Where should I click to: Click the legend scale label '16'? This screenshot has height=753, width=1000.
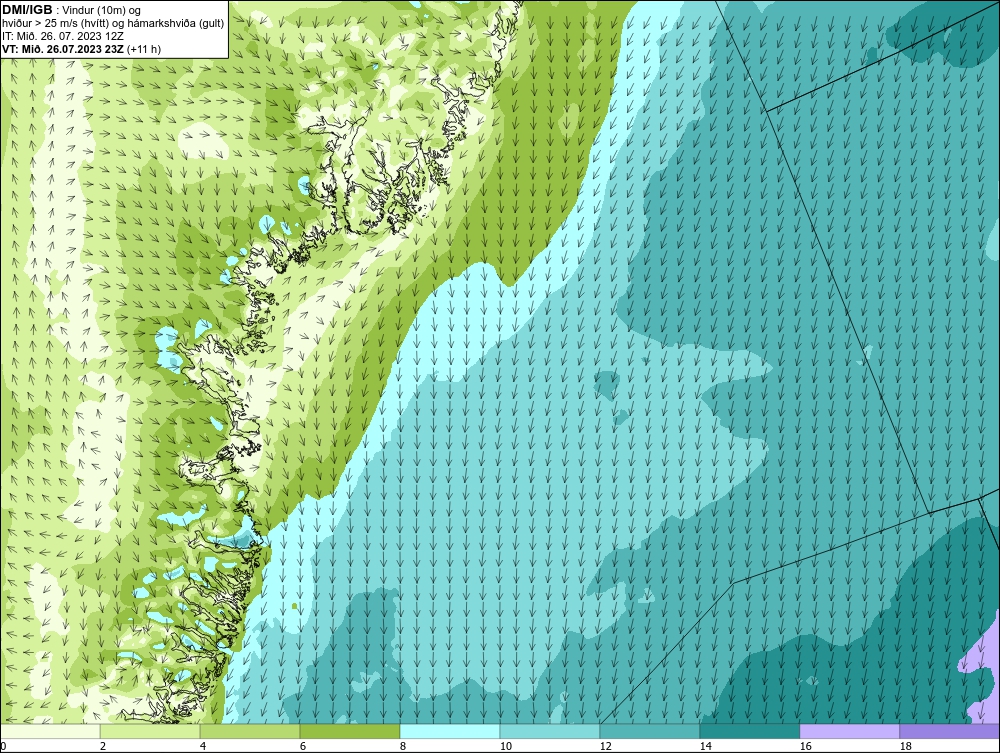[x=805, y=746]
